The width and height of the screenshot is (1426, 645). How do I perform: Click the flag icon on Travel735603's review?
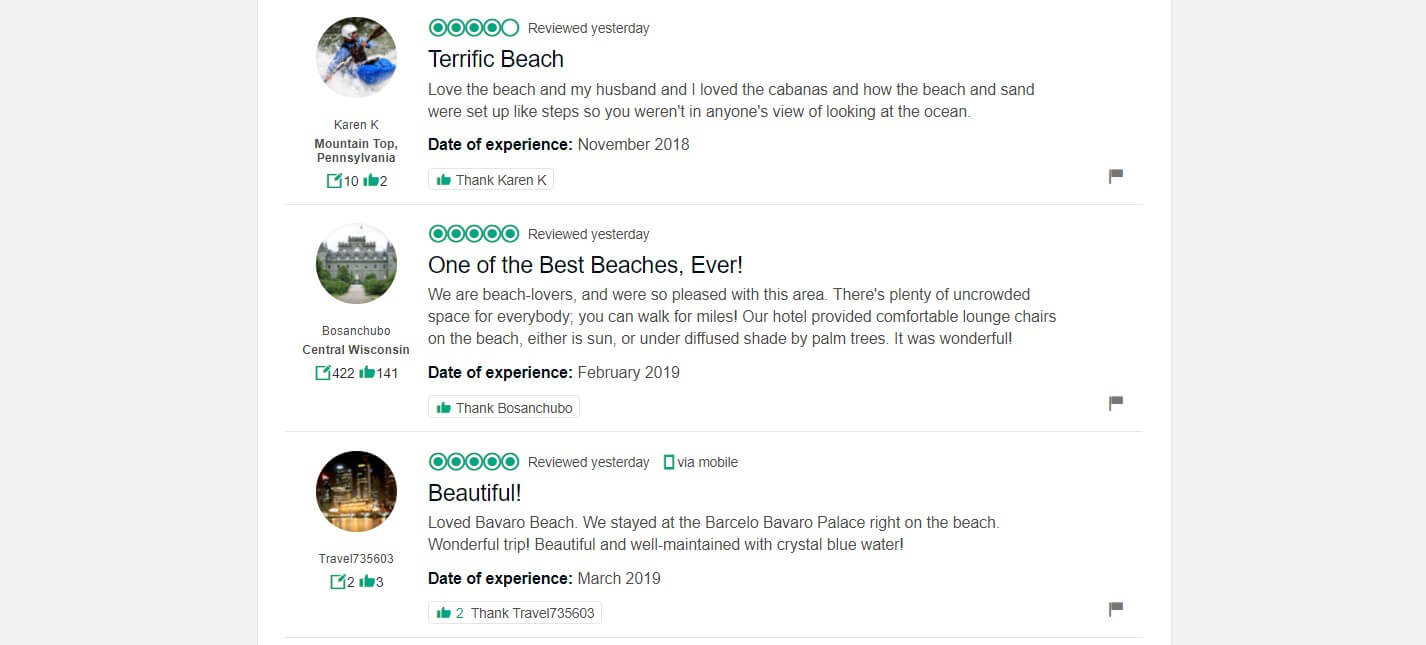click(x=1116, y=609)
